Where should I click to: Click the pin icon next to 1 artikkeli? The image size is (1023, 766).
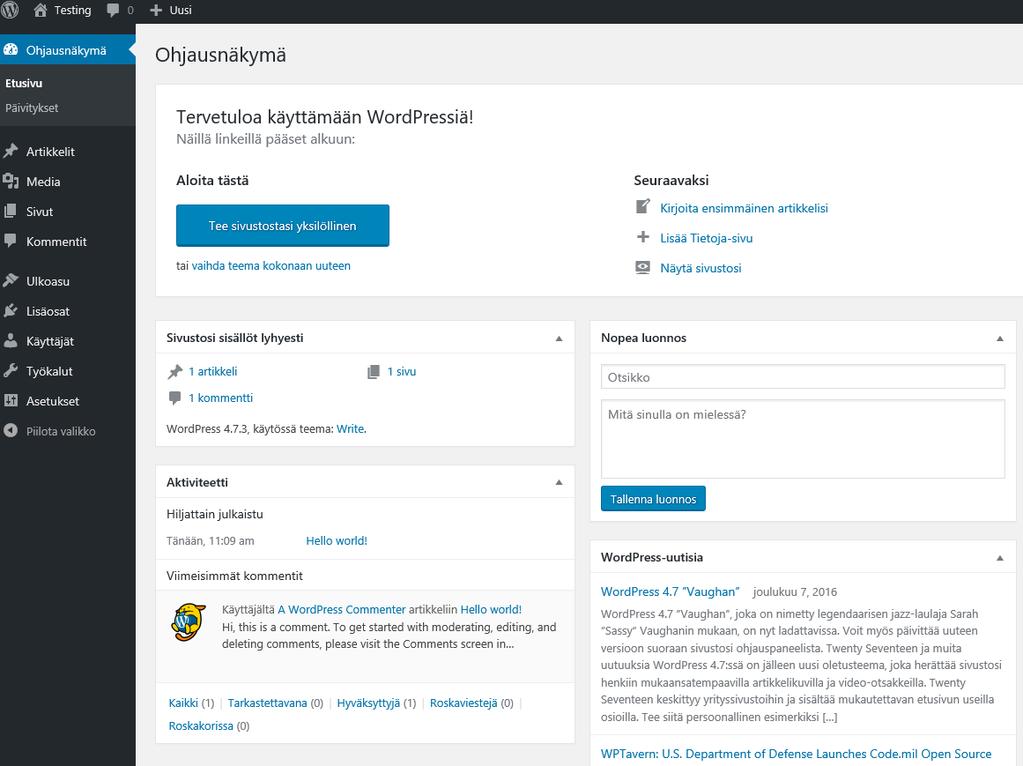coord(175,372)
